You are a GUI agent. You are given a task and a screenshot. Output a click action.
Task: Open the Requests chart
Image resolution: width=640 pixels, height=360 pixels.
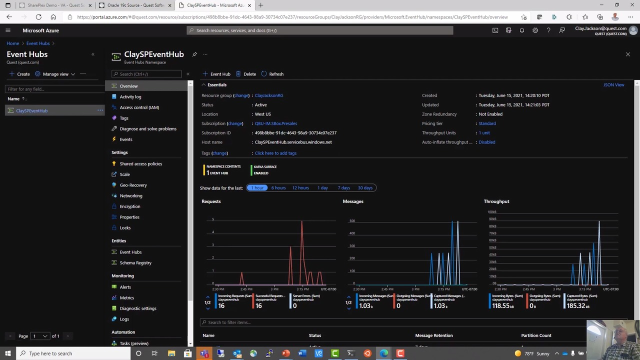[x=268, y=251]
